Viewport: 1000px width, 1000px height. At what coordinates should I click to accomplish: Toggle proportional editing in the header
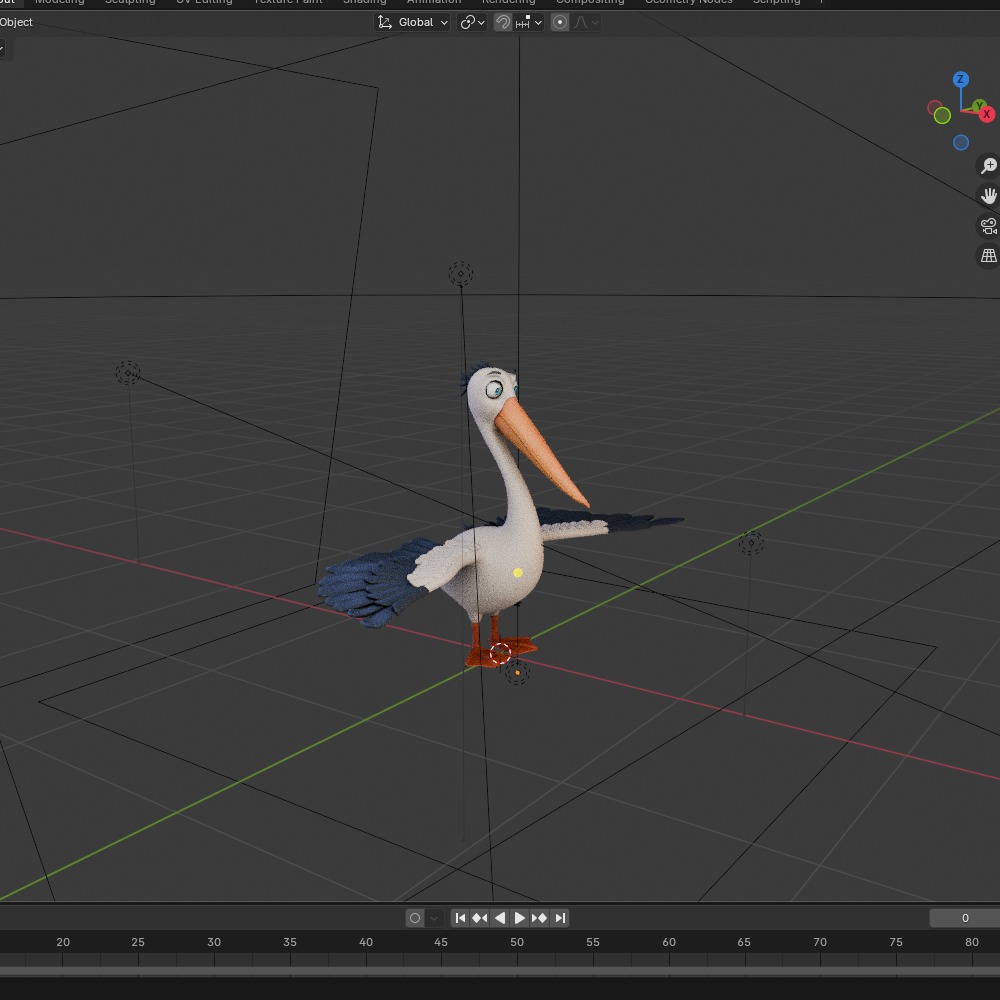[x=559, y=22]
